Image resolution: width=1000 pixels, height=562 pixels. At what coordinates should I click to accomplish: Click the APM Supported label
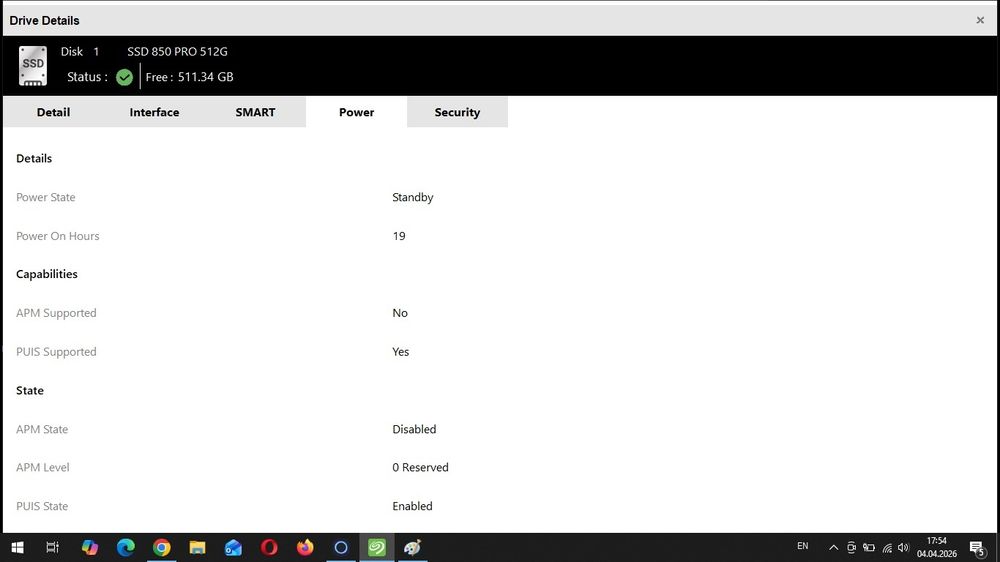pos(56,313)
